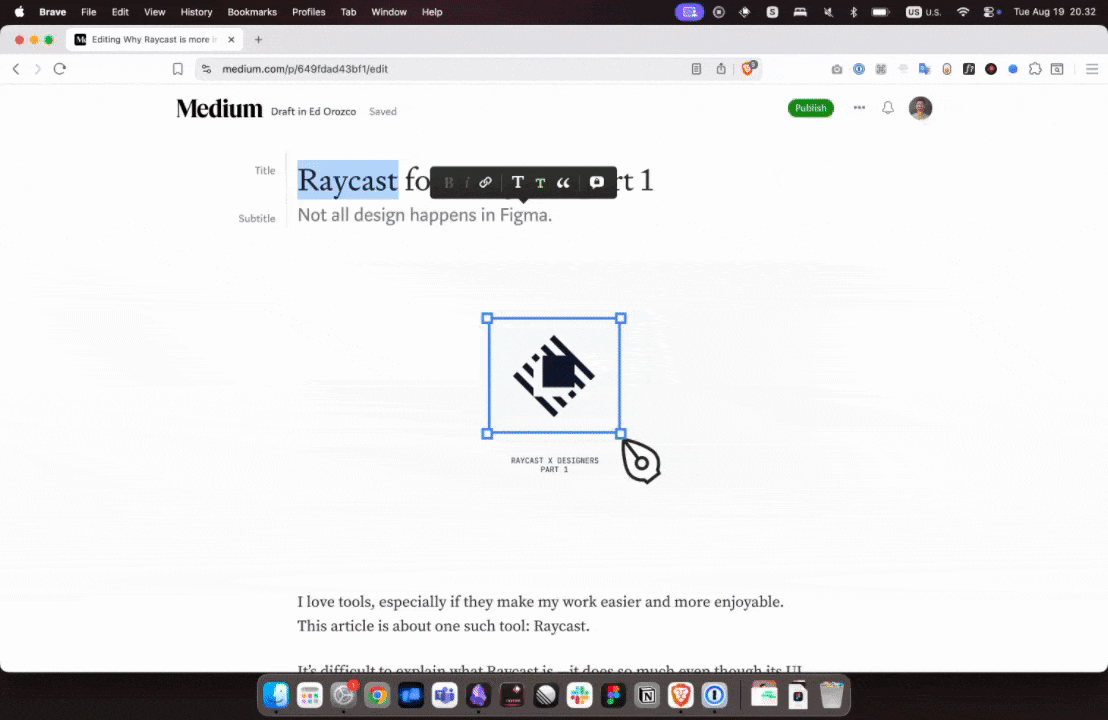Screen dimensions: 1108x720
Task: Apply large heading T to selection
Action: 517,182
